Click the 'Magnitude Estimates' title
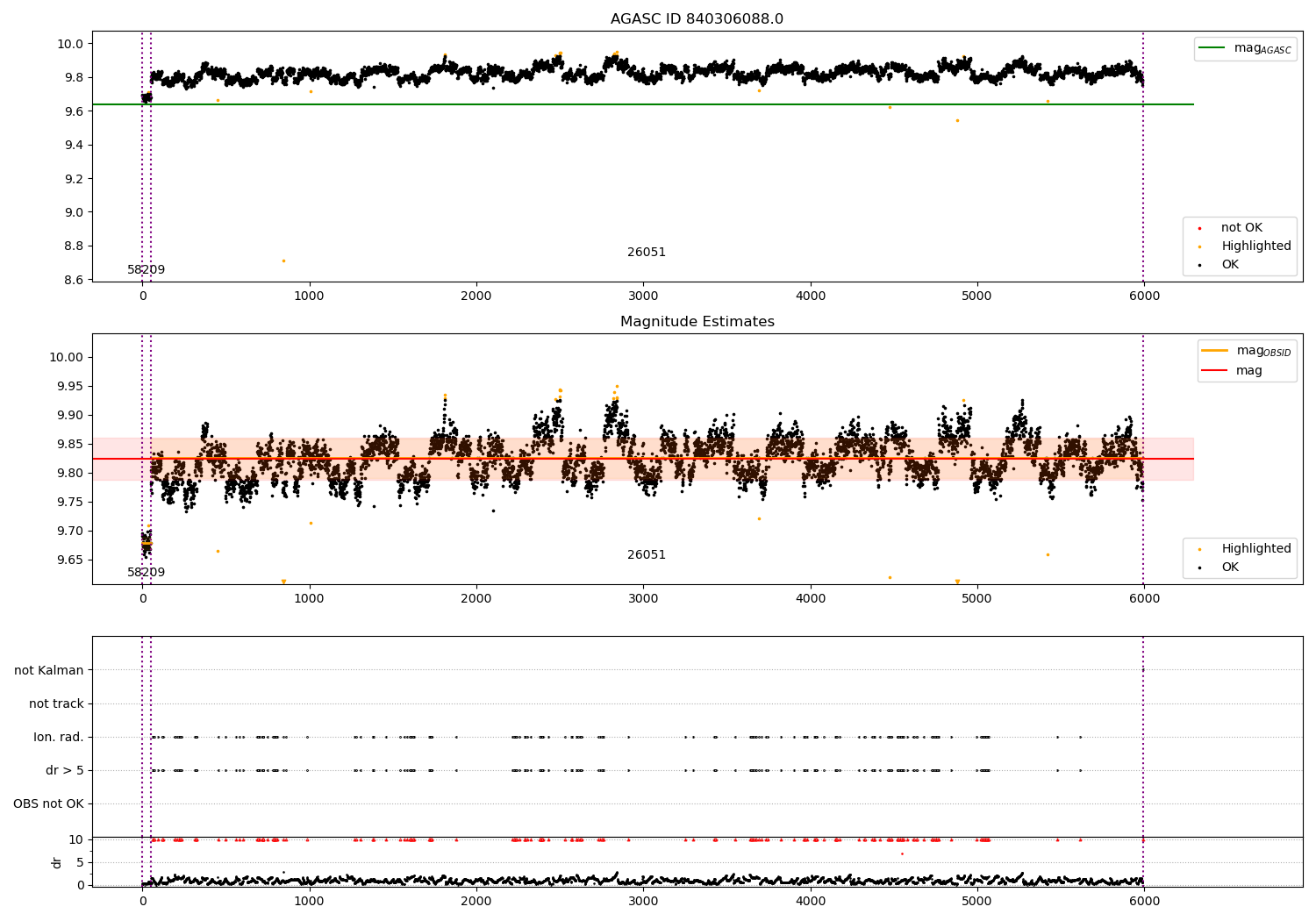This screenshot has width=1316, height=921. click(697, 322)
